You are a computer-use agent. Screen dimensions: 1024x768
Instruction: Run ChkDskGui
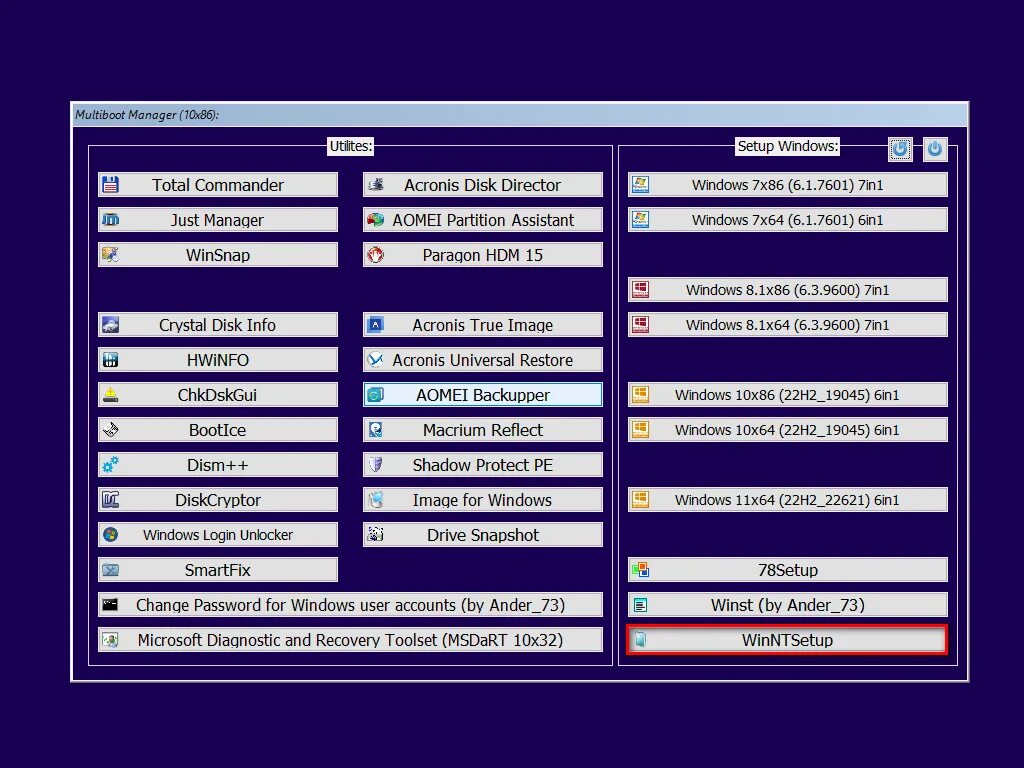coord(217,394)
